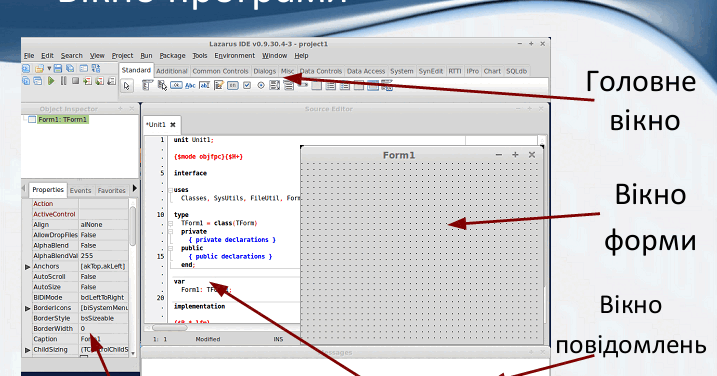Collapse the public section fold marker

coord(170,248)
